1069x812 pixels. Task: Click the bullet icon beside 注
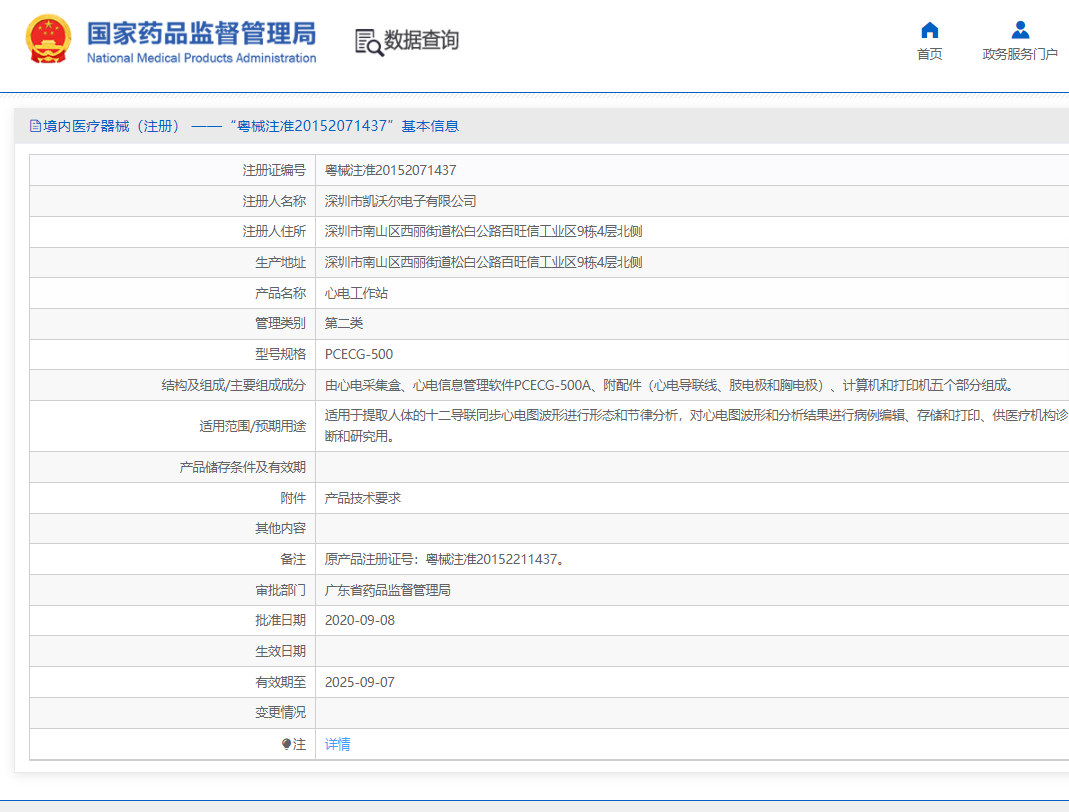(x=286, y=744)
